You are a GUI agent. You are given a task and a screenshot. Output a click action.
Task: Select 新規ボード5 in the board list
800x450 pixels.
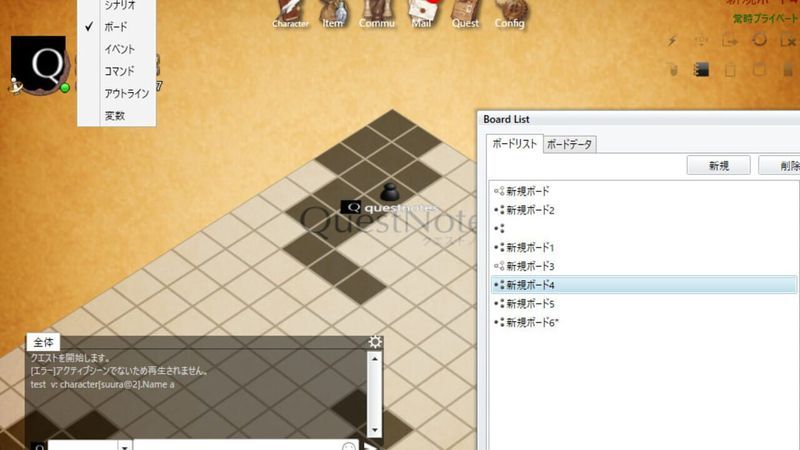(643, 304)
